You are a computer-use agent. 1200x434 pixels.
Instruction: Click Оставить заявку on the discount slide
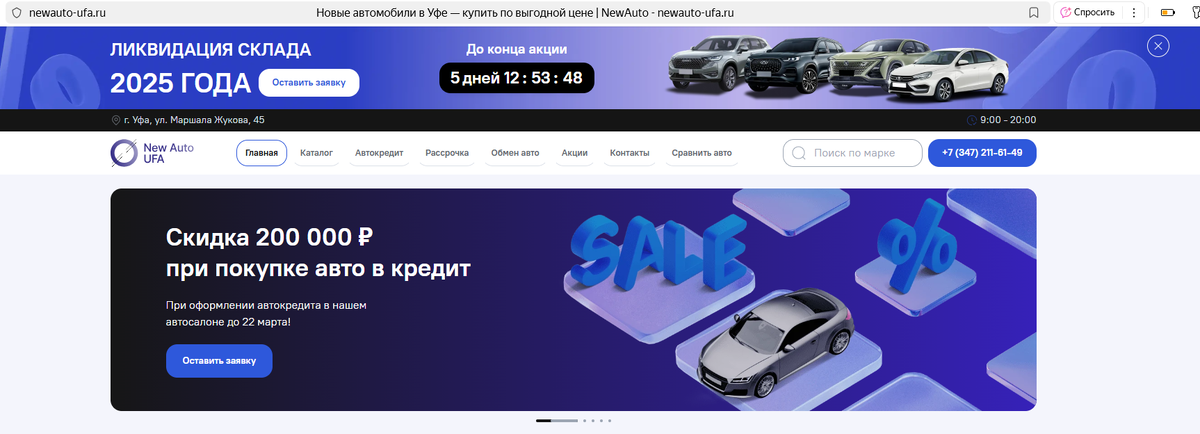[x=219, y=361]
